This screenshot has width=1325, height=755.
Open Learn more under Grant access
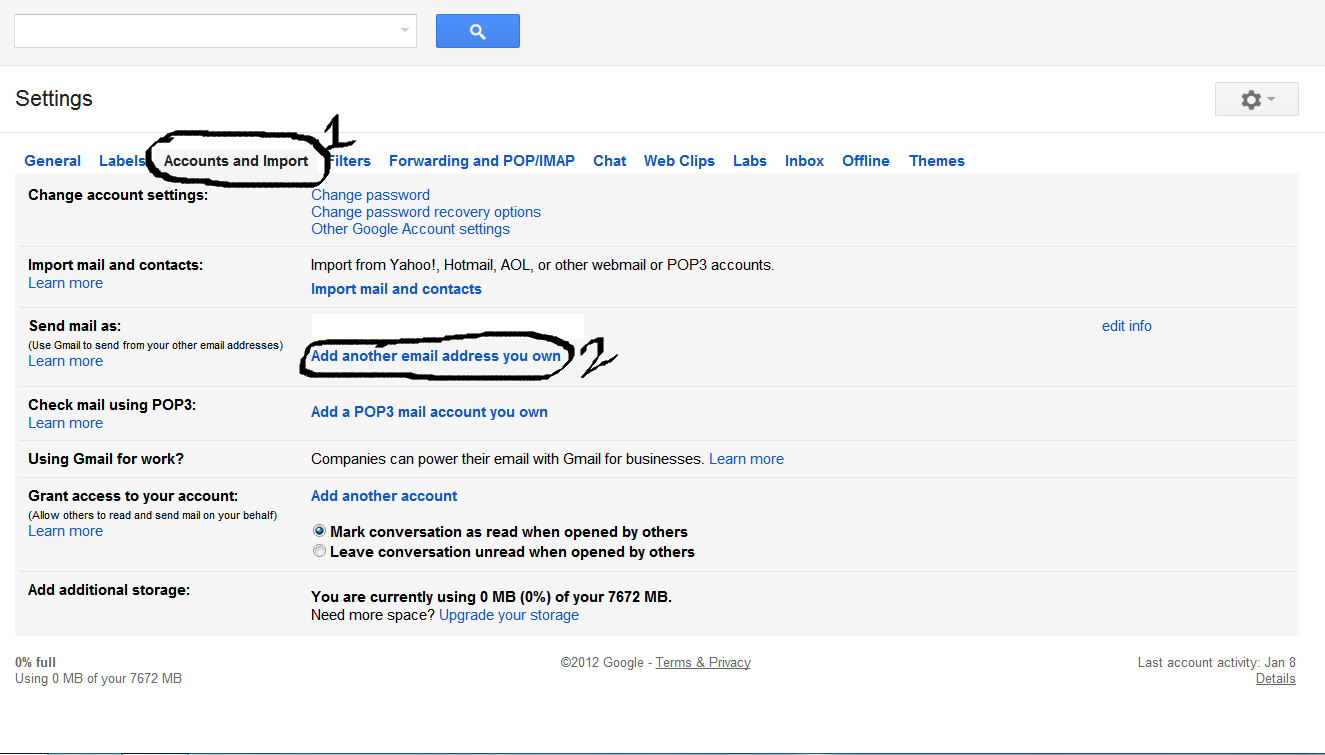coord(65,531)
